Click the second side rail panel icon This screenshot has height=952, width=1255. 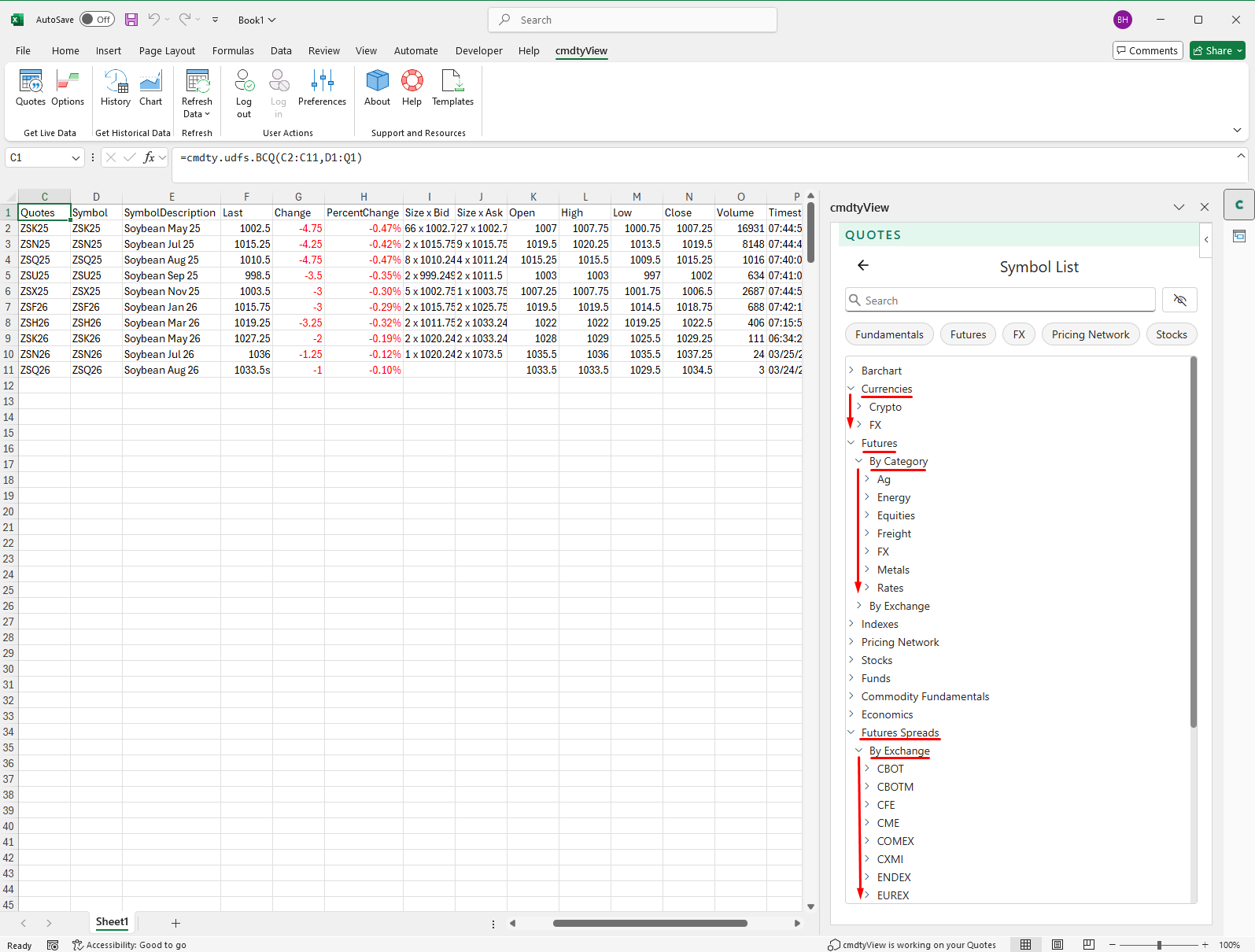(x=1238, y=236)
